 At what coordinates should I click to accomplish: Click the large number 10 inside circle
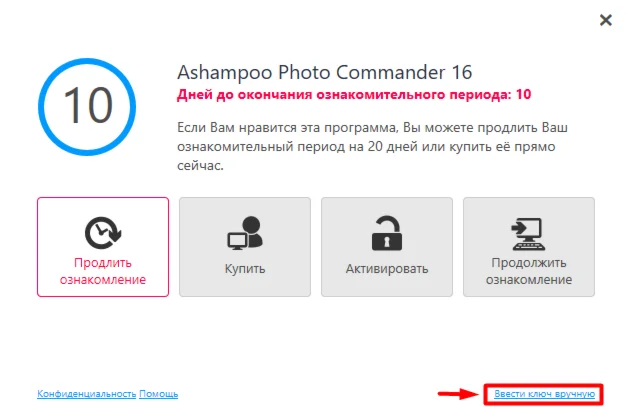[x=88, y=105]
